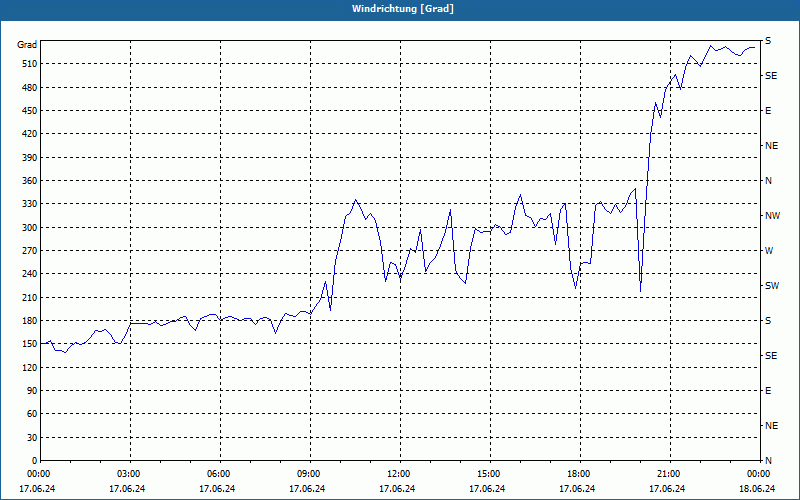Click the 'Windrichtung [Grad]' chart title
This screenshot has width=800, height=500.
(402, 9)
